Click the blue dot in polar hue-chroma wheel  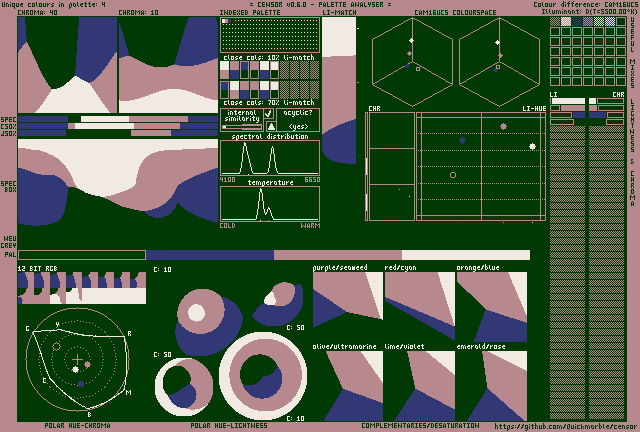pyautogui.click(x=81, y=384)
